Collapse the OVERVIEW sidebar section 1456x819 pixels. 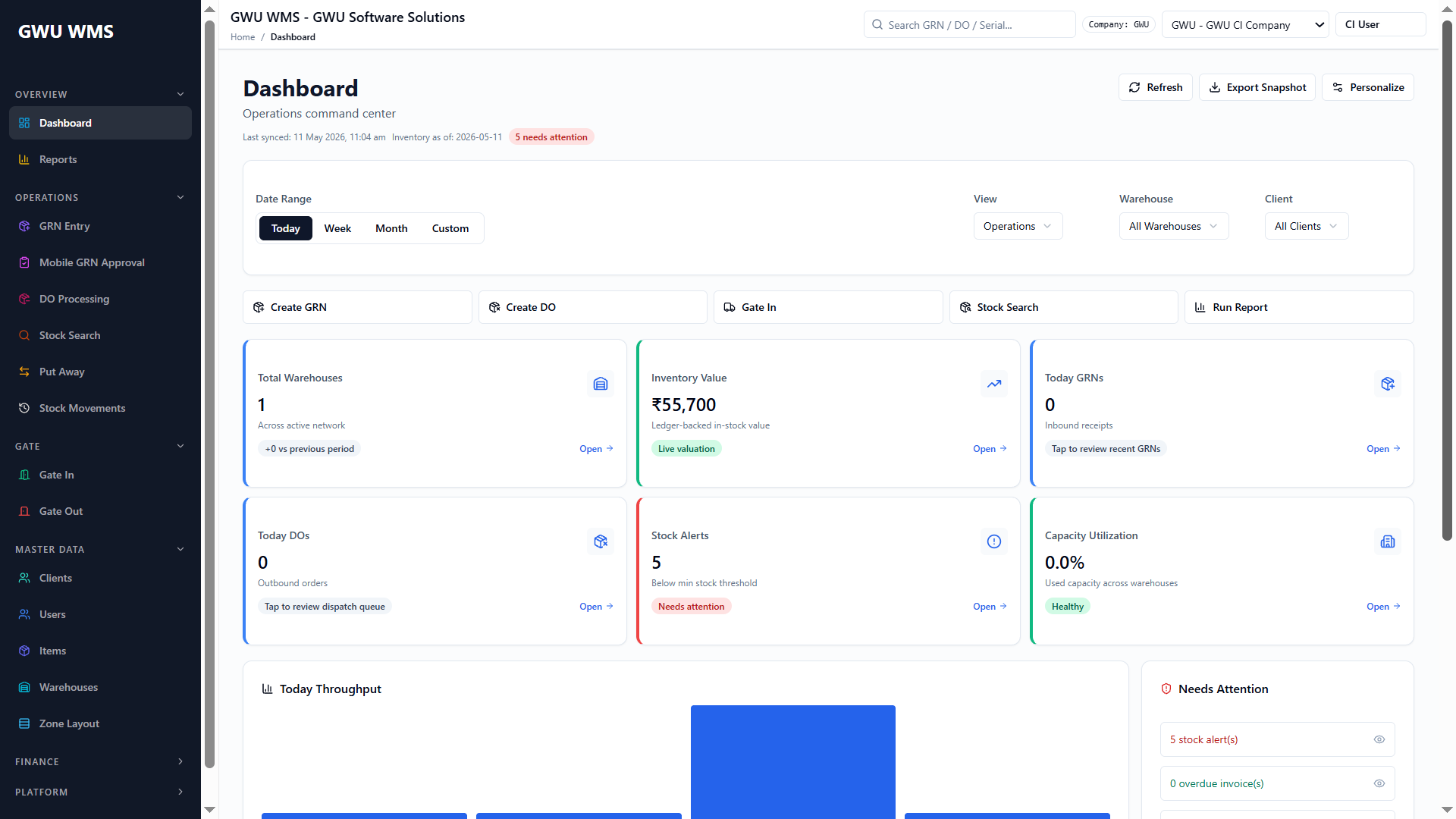pyautogui.click(x=100, y=94)
